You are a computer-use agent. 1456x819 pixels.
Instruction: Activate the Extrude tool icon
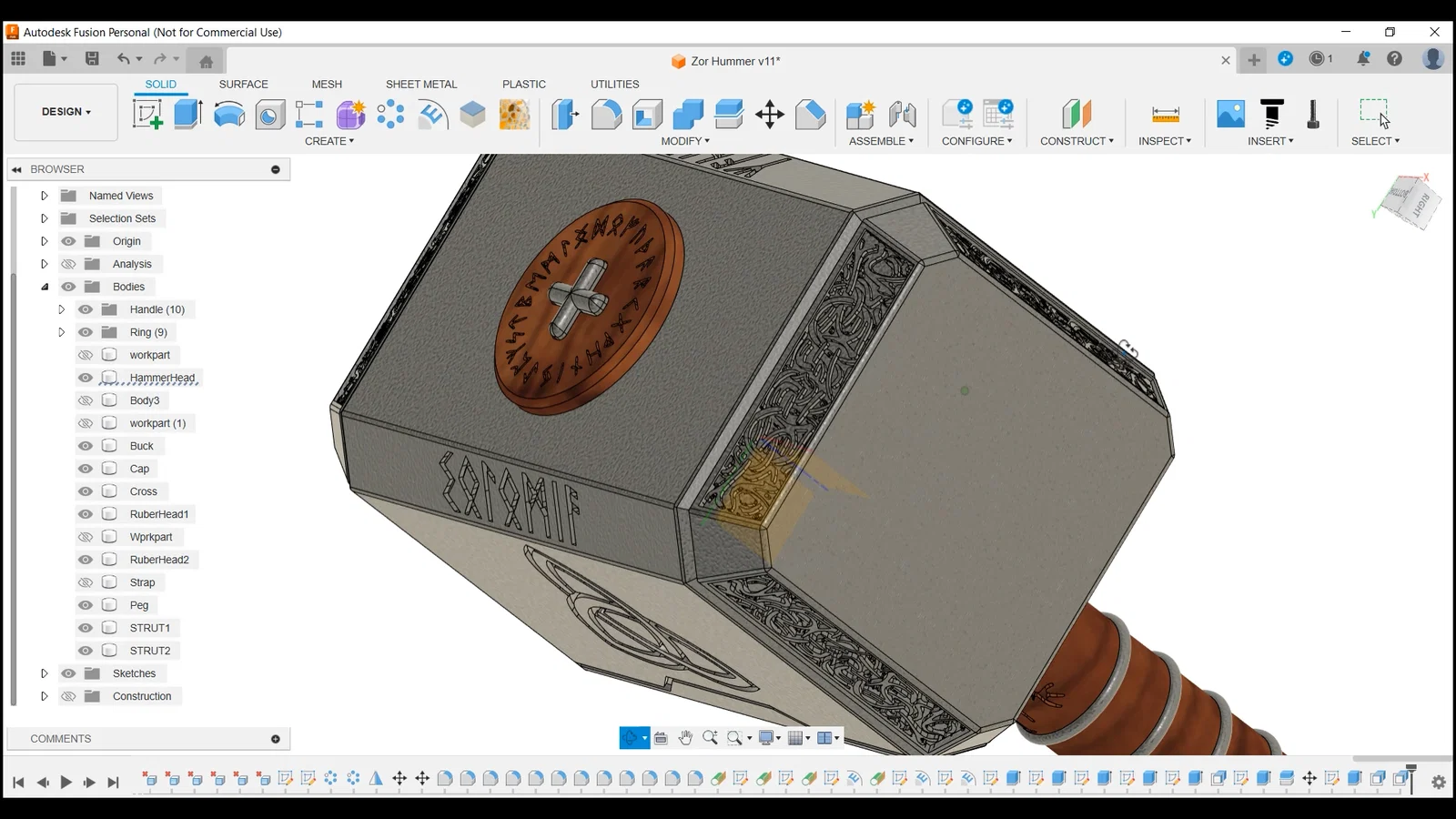[x=187, y=115]
